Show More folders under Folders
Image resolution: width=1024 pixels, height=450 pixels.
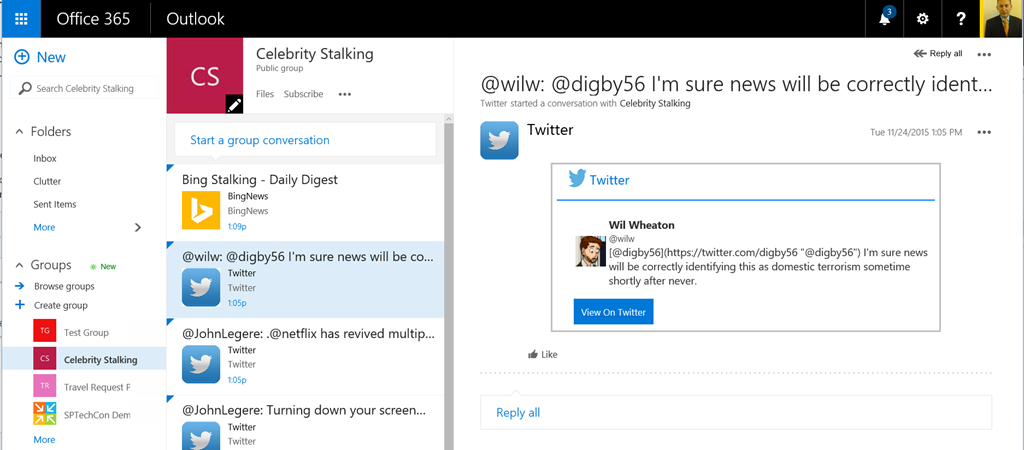(44, 227)
